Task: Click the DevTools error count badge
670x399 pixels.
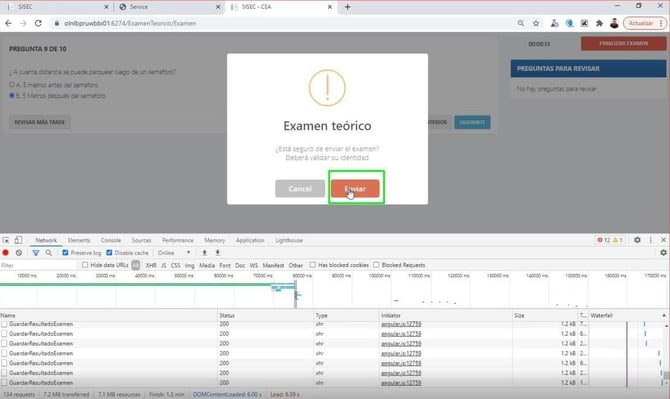Action: coord(604,240)
